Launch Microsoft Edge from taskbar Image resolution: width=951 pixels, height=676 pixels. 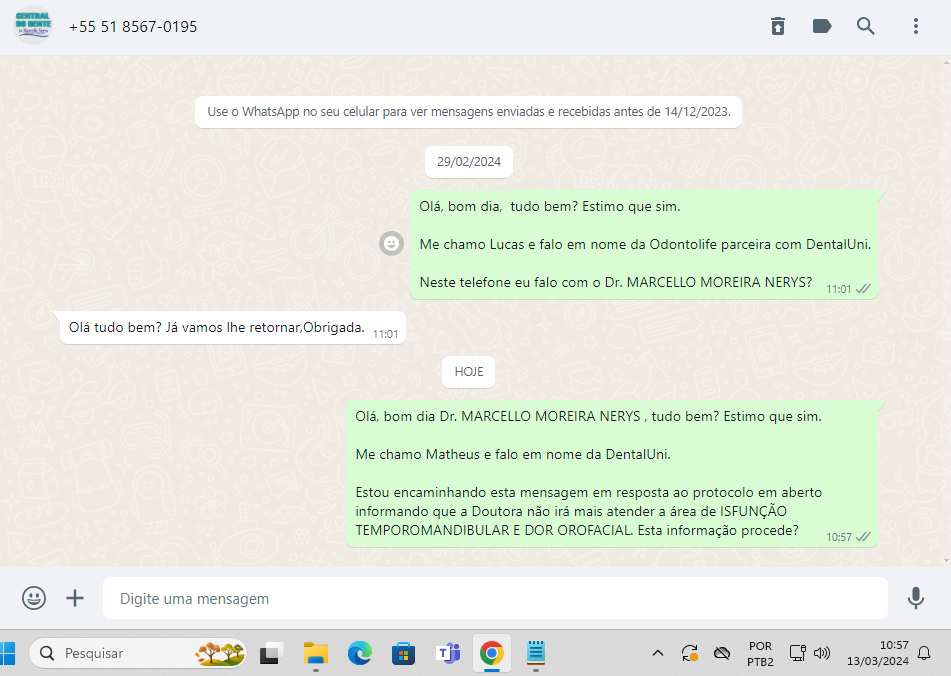pos(360,654)
